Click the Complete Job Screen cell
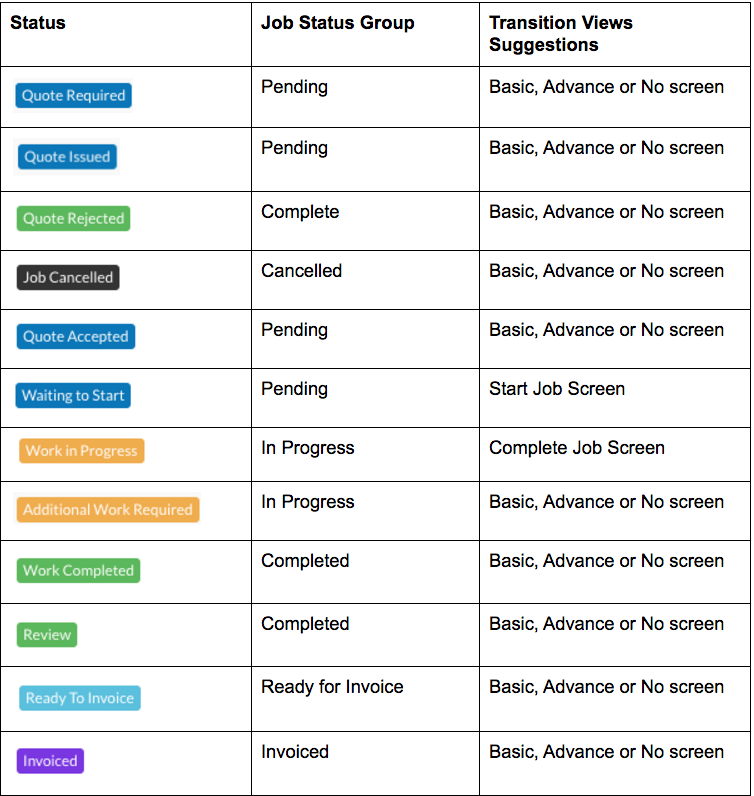This screenshot has height=796, width=754. tap(577, 448)
